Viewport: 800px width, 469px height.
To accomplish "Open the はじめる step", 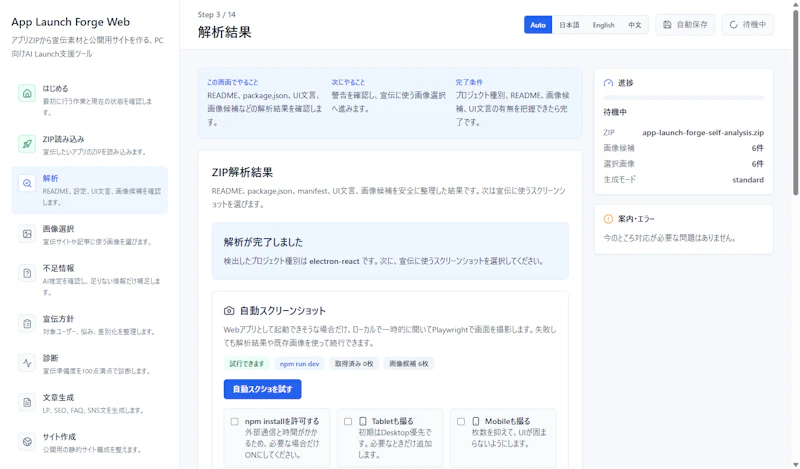I will 89,100.
